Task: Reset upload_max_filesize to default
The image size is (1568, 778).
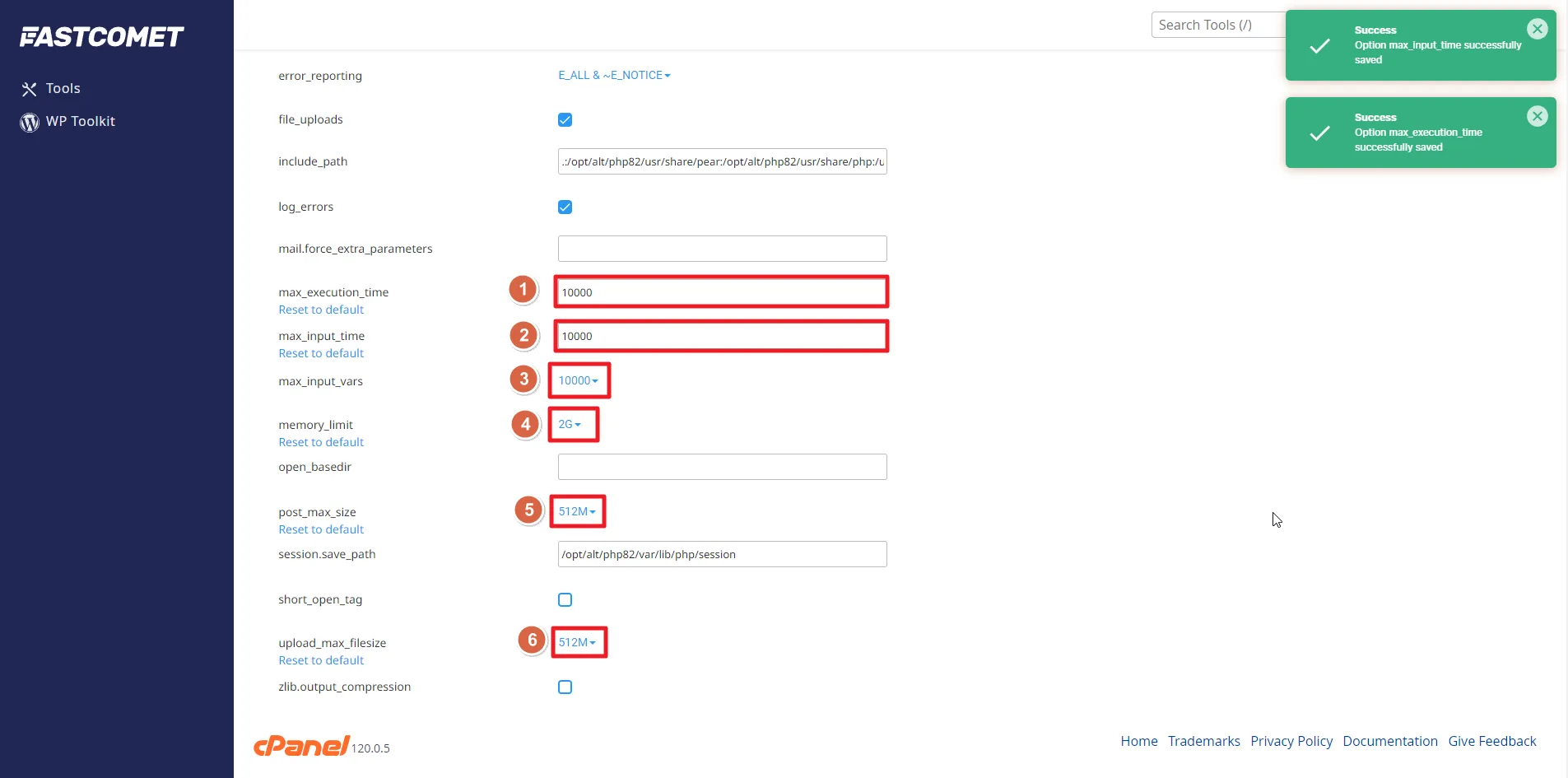Action: pyautogui.click(x=321, y=660)
